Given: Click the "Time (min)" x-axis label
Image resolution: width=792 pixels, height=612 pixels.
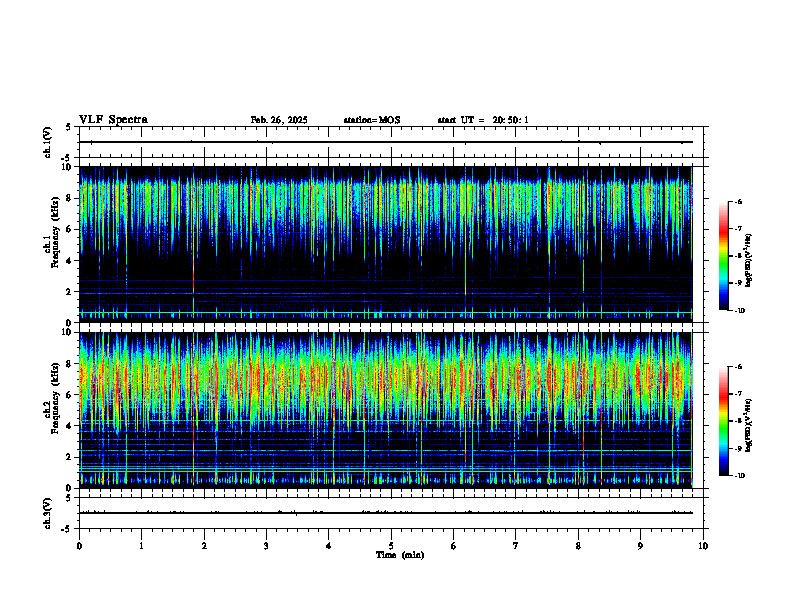Looking at the screenshot, I should [400, 555].
